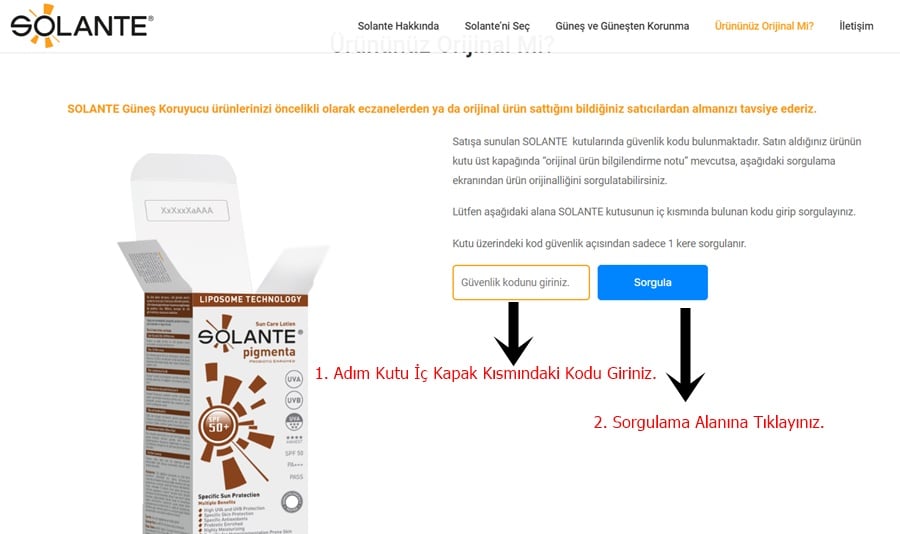Click the black arrow below Sorgula button

685,354
